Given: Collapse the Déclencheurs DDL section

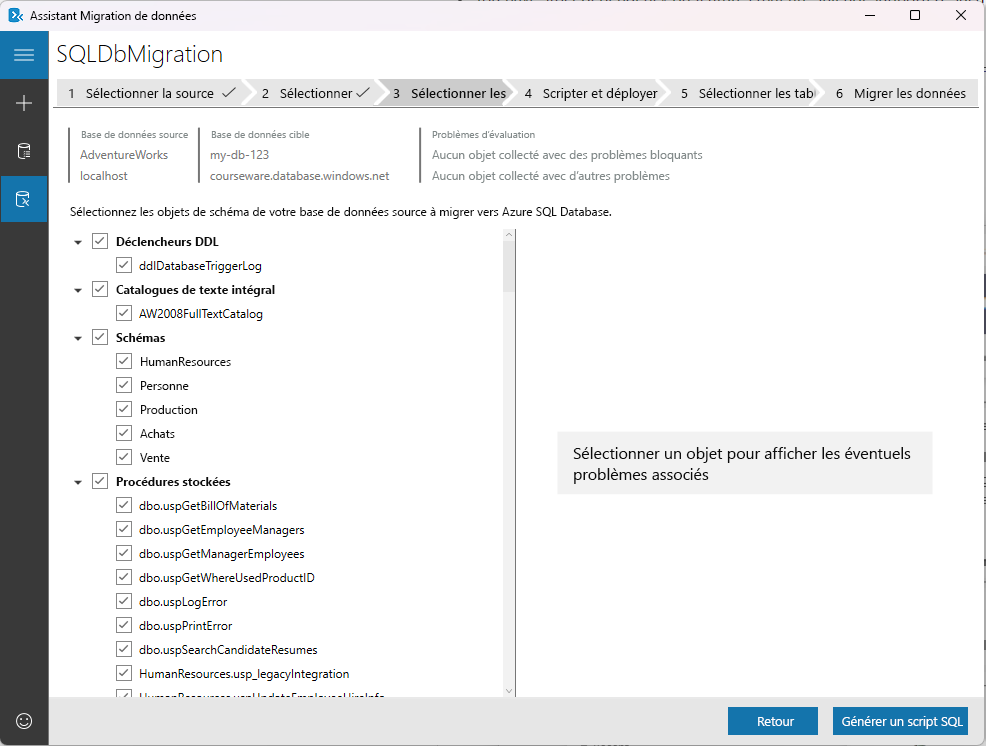Looking at the screenshot, I should coord(78,241).
